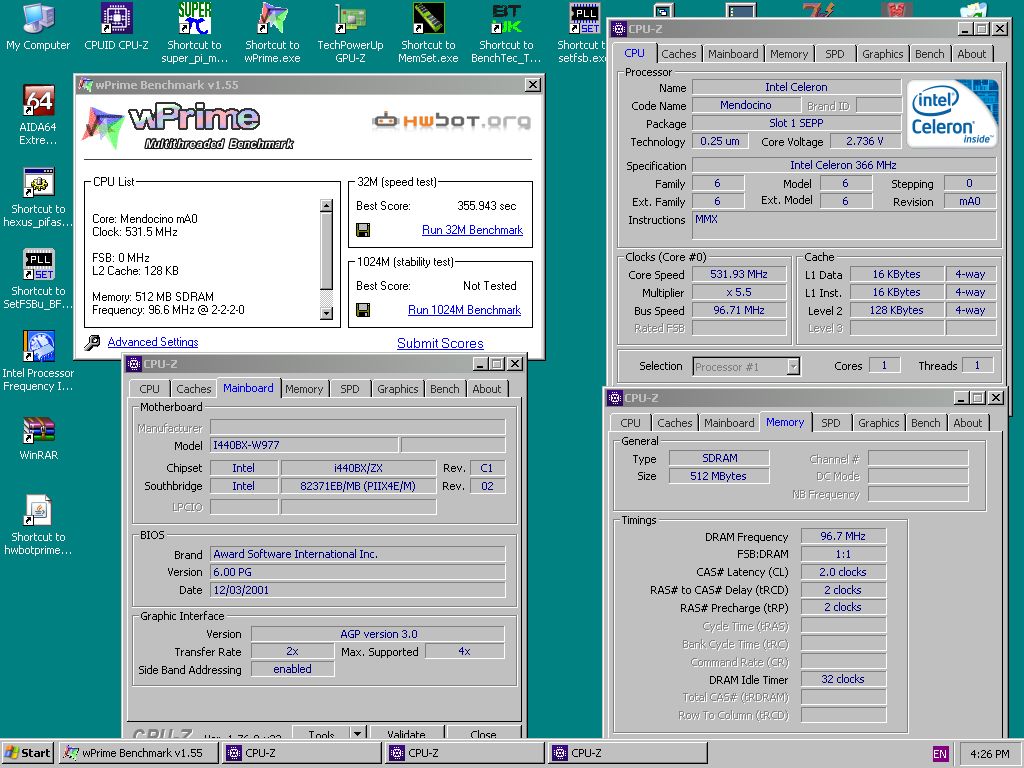Open Advanced Settings link in wPrime
Image resolution: width=1024 pixels, height=768 pixels.
coord(153,342)
